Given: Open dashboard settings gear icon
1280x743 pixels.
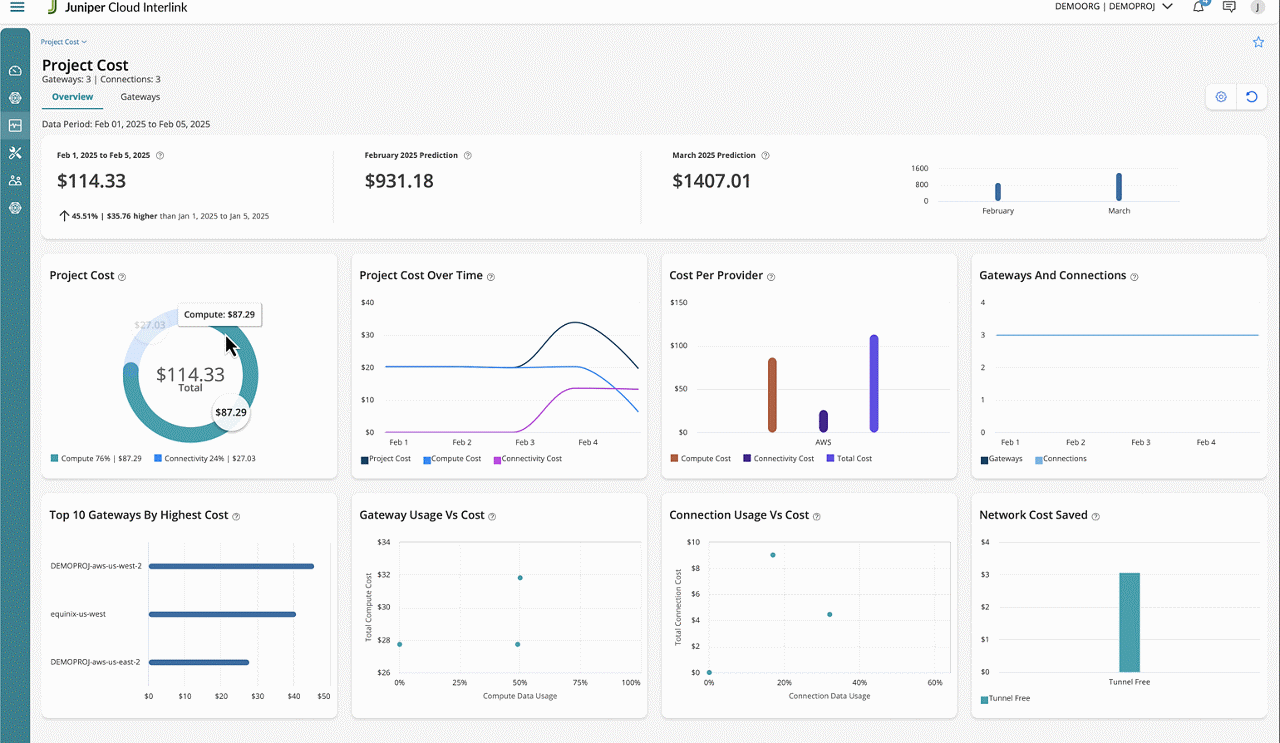Looking at the screenshot, I should 1220,96.
